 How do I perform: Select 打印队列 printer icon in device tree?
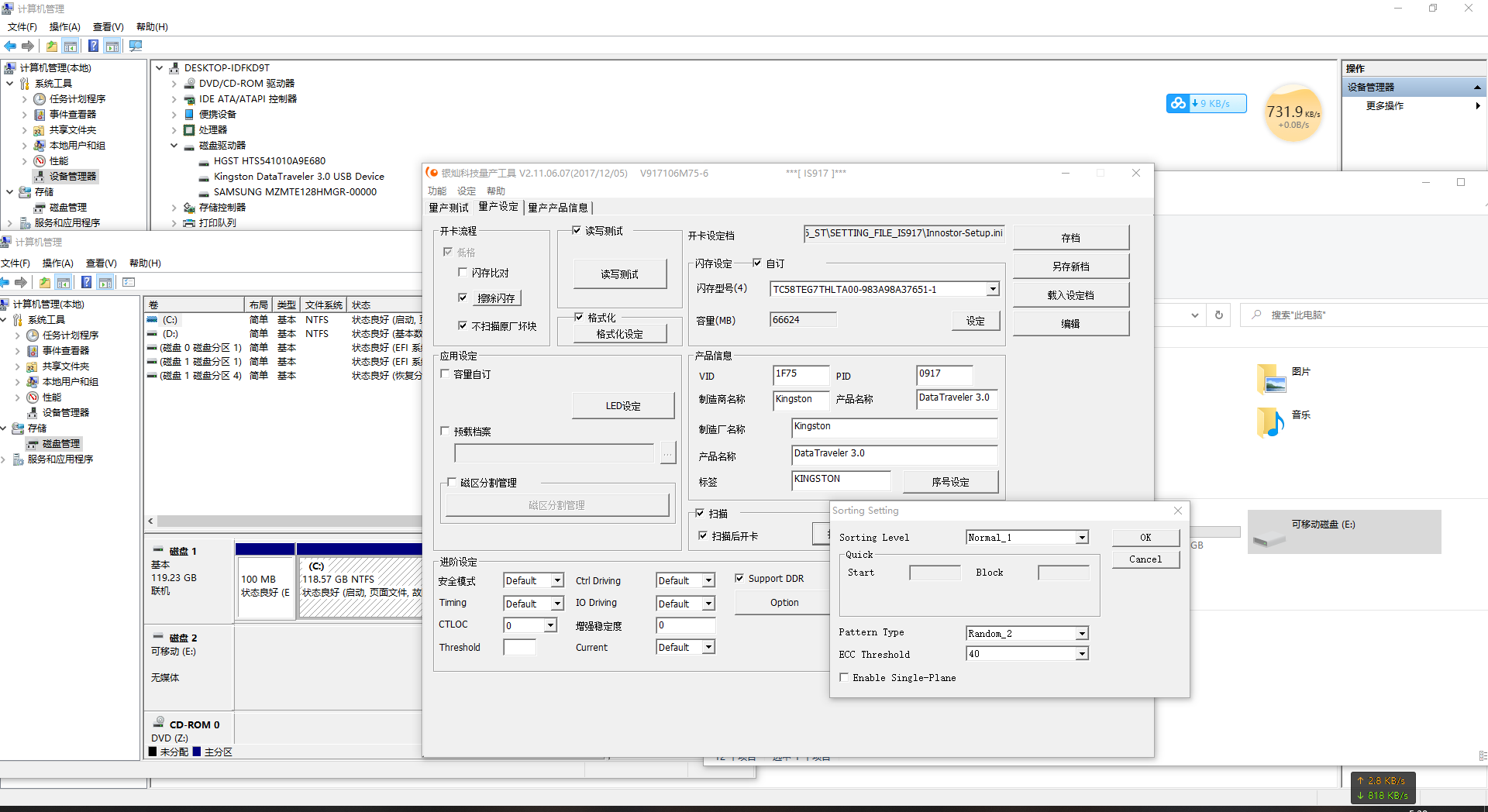[x=190, y=223]
